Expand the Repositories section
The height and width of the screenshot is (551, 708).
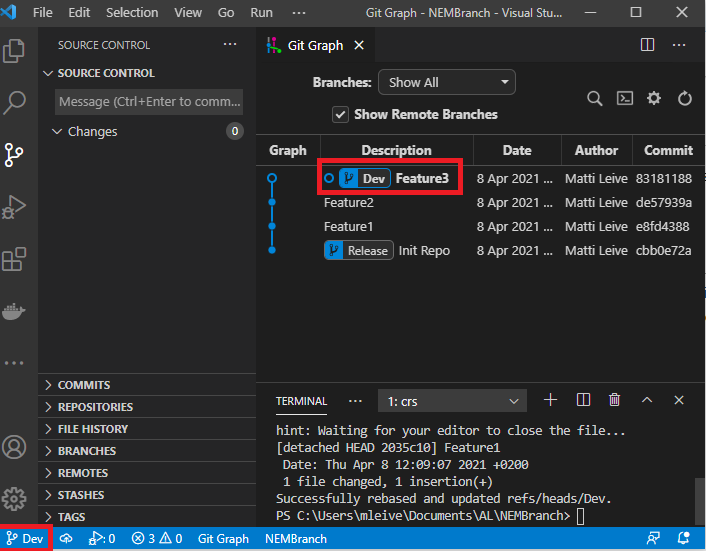pos(147,407)
